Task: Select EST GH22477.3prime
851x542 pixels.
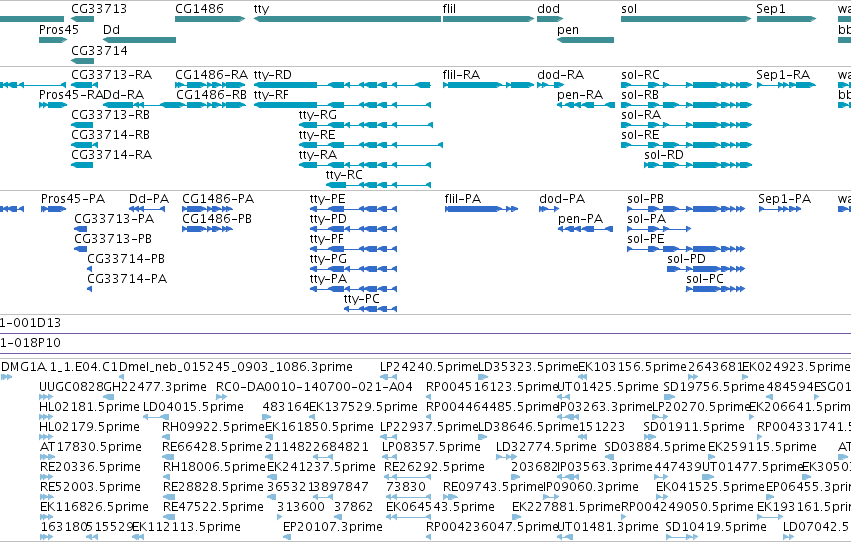Action: (x=155, y=387)
